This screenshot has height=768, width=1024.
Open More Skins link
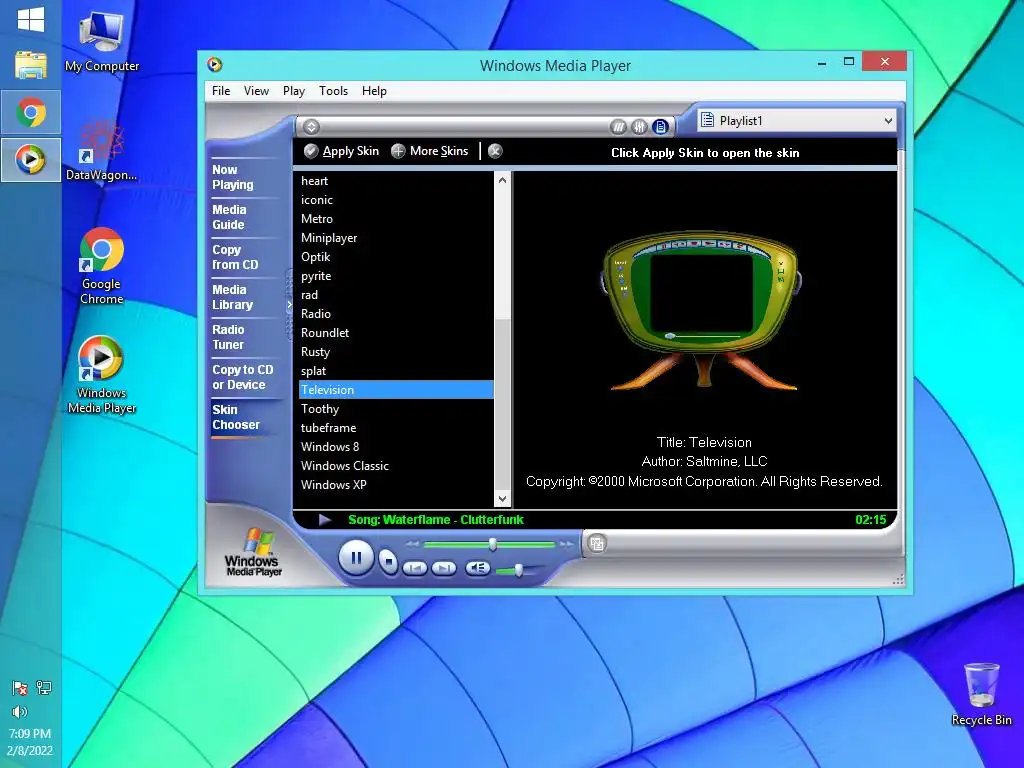[430, 152]
